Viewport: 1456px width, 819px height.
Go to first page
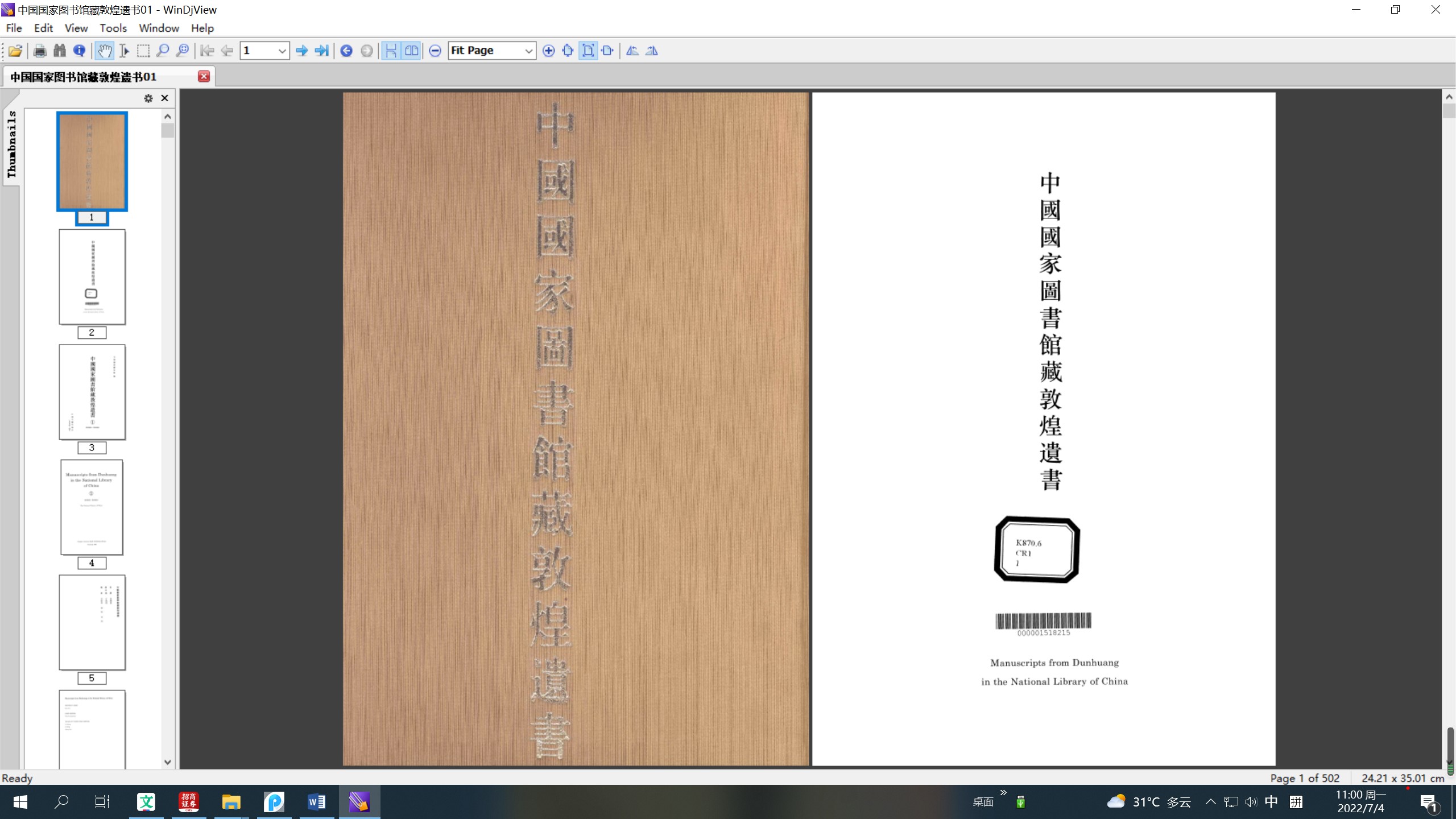pos(208,51)
